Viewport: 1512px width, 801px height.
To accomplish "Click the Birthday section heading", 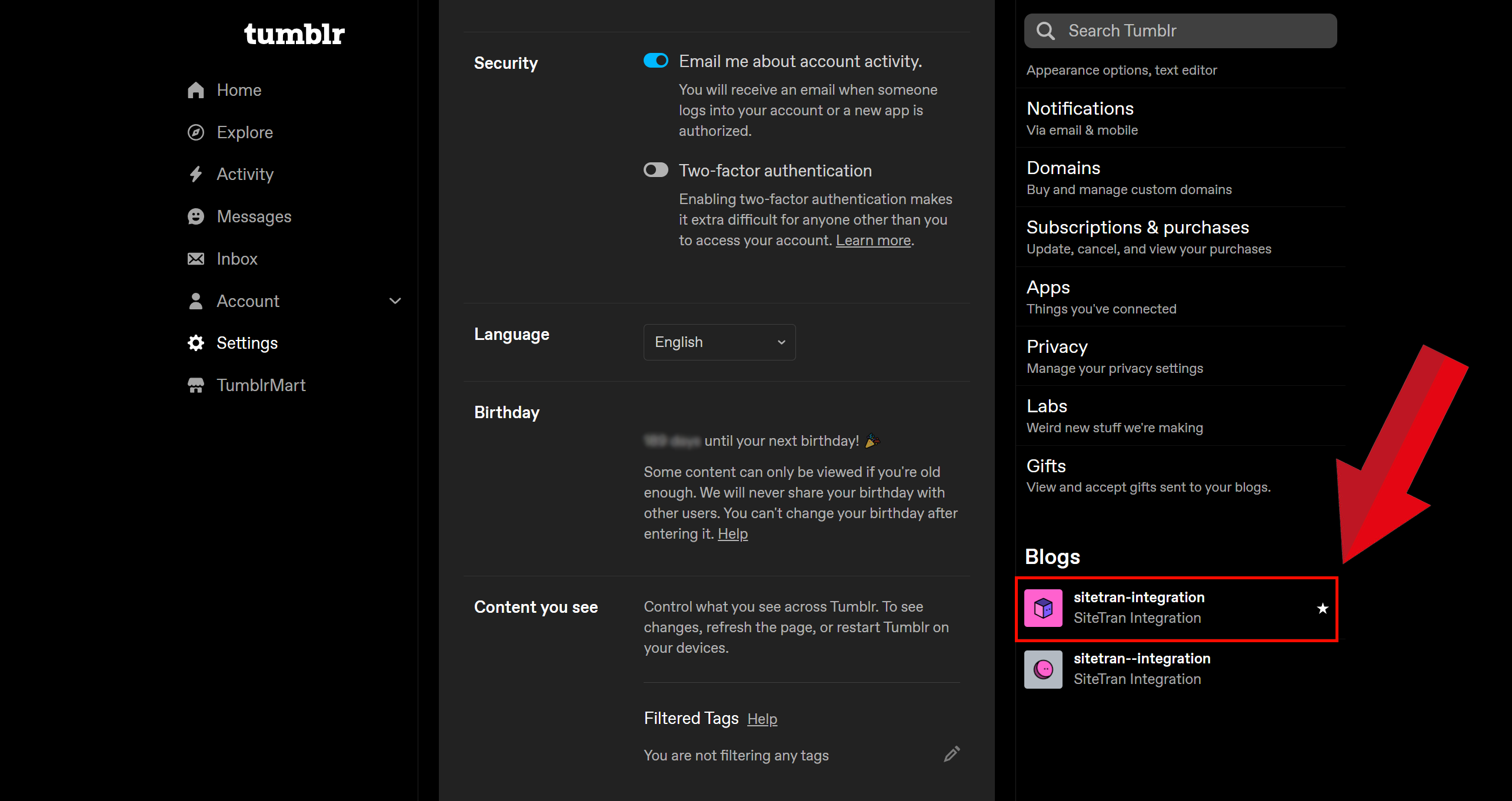I will coord(507,412).
